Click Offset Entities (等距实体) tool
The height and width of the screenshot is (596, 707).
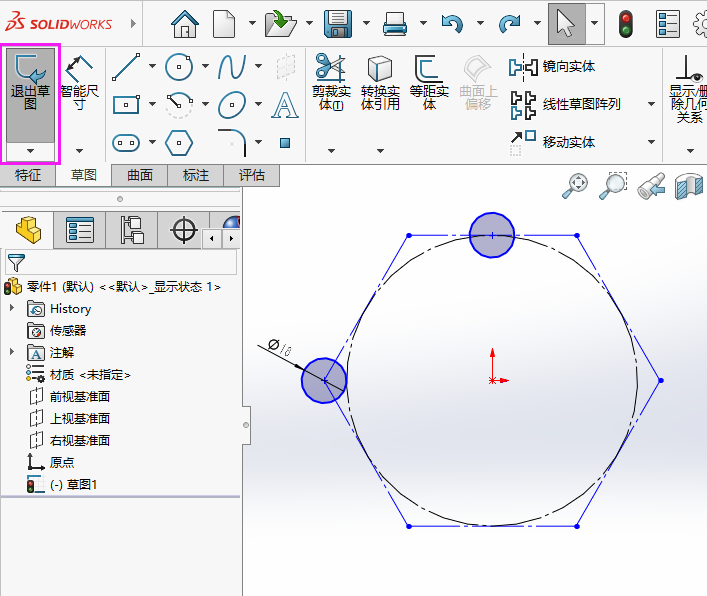(429, 82)
